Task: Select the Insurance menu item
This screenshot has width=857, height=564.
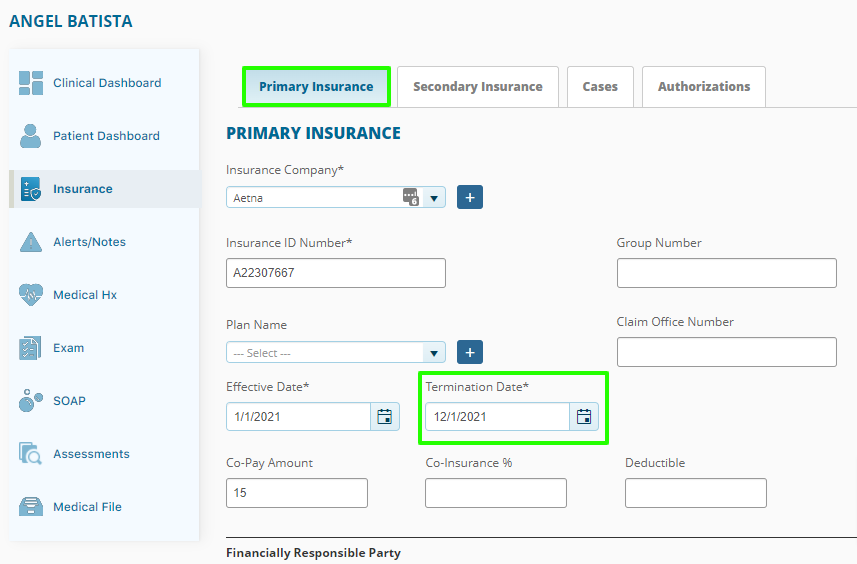Action: pyautogui.click(x=104, y=189)
